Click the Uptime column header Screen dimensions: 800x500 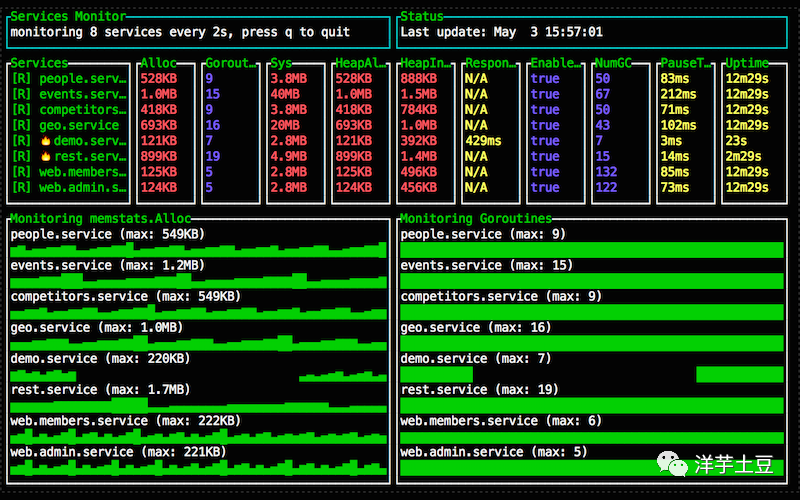click(747, 63)
